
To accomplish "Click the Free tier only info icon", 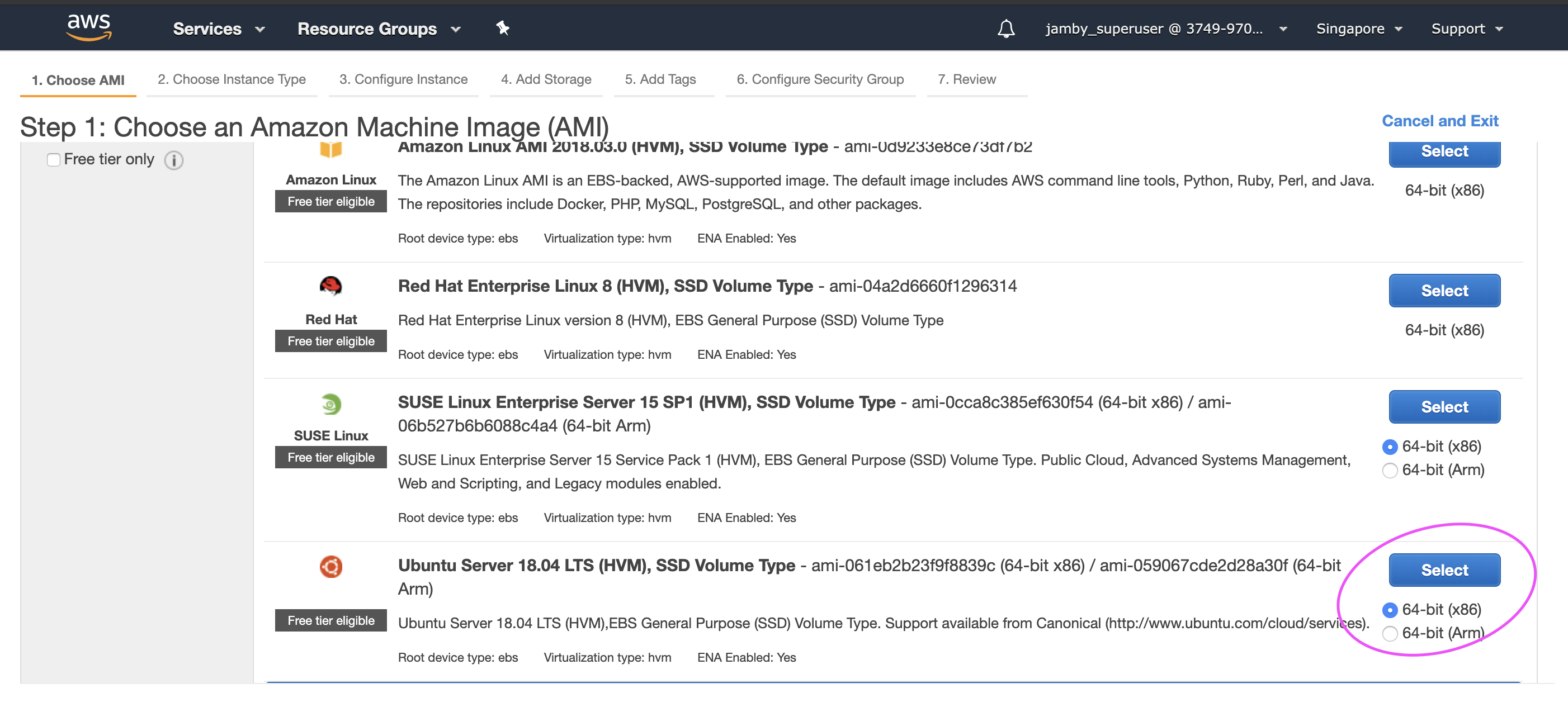I will [x=174, y=160].
